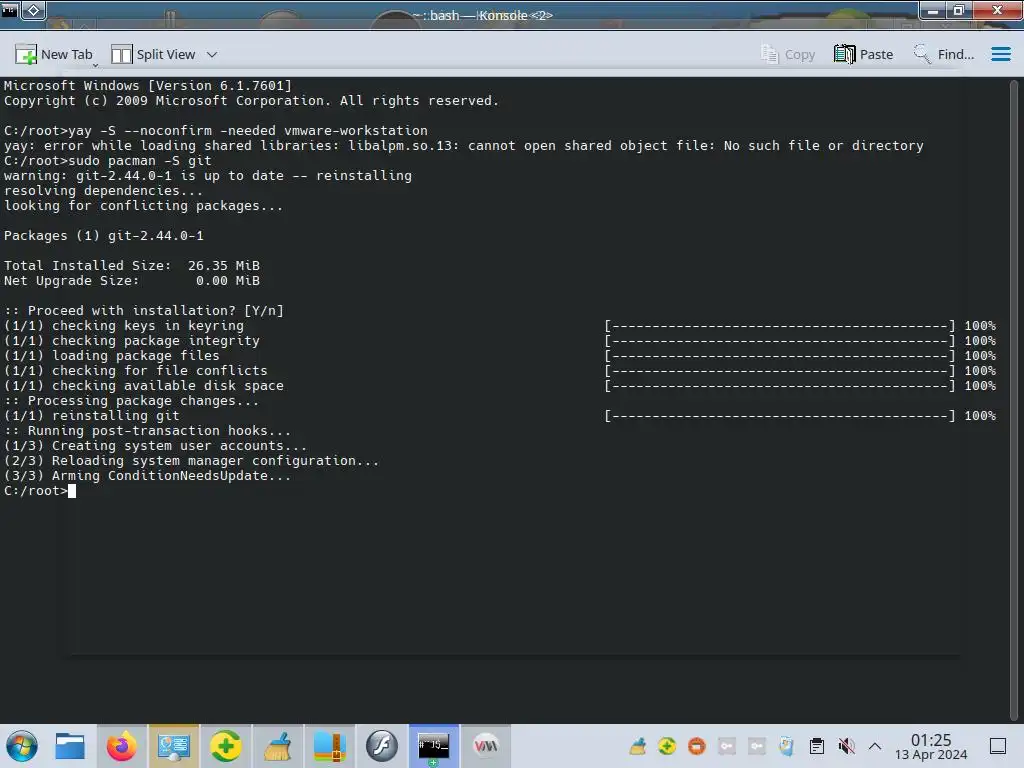Expand hidden system tray icons arrow
The image size is (1024, 768).
(x=875, y=746)
